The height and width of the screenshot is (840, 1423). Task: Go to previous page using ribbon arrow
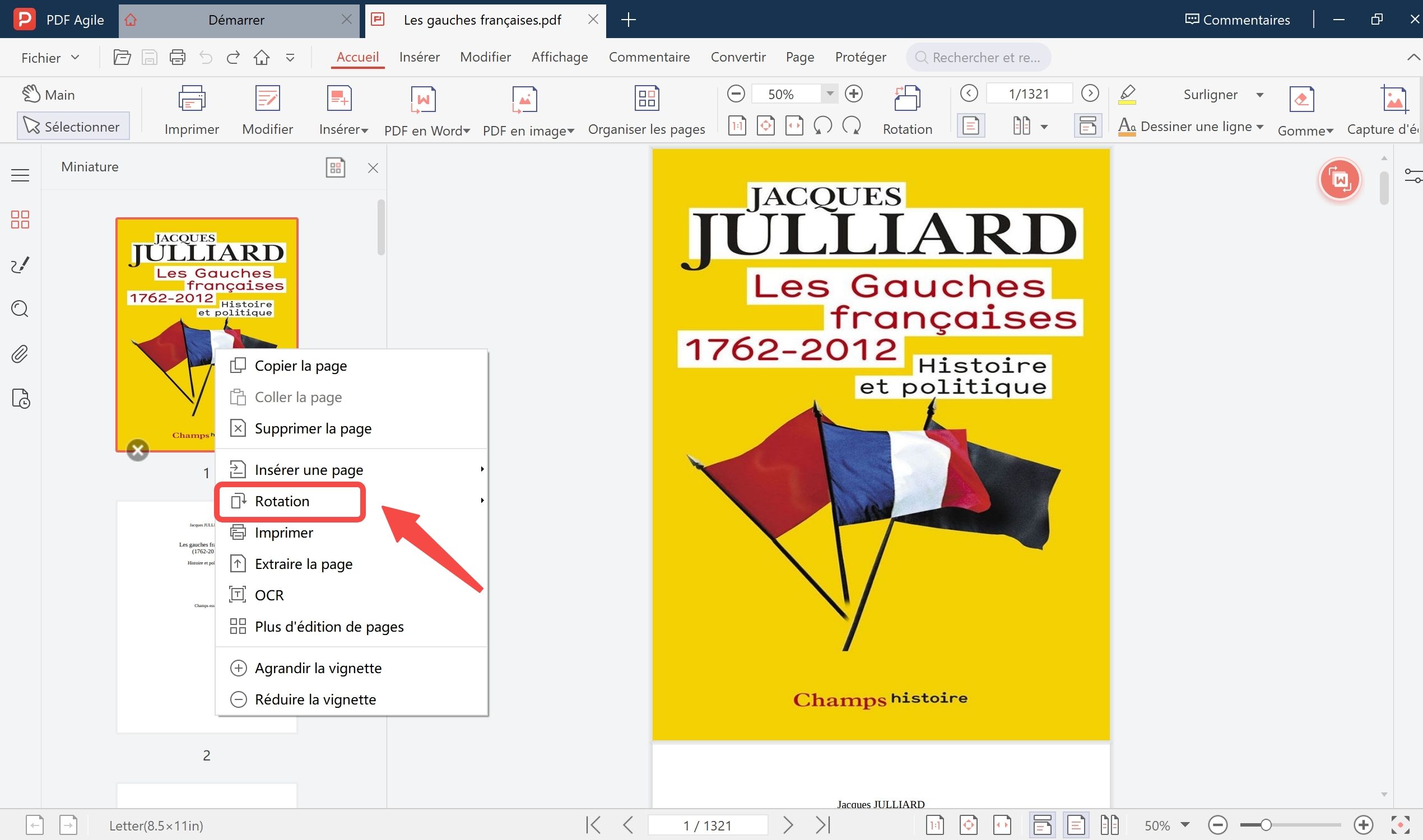(969, 93)
